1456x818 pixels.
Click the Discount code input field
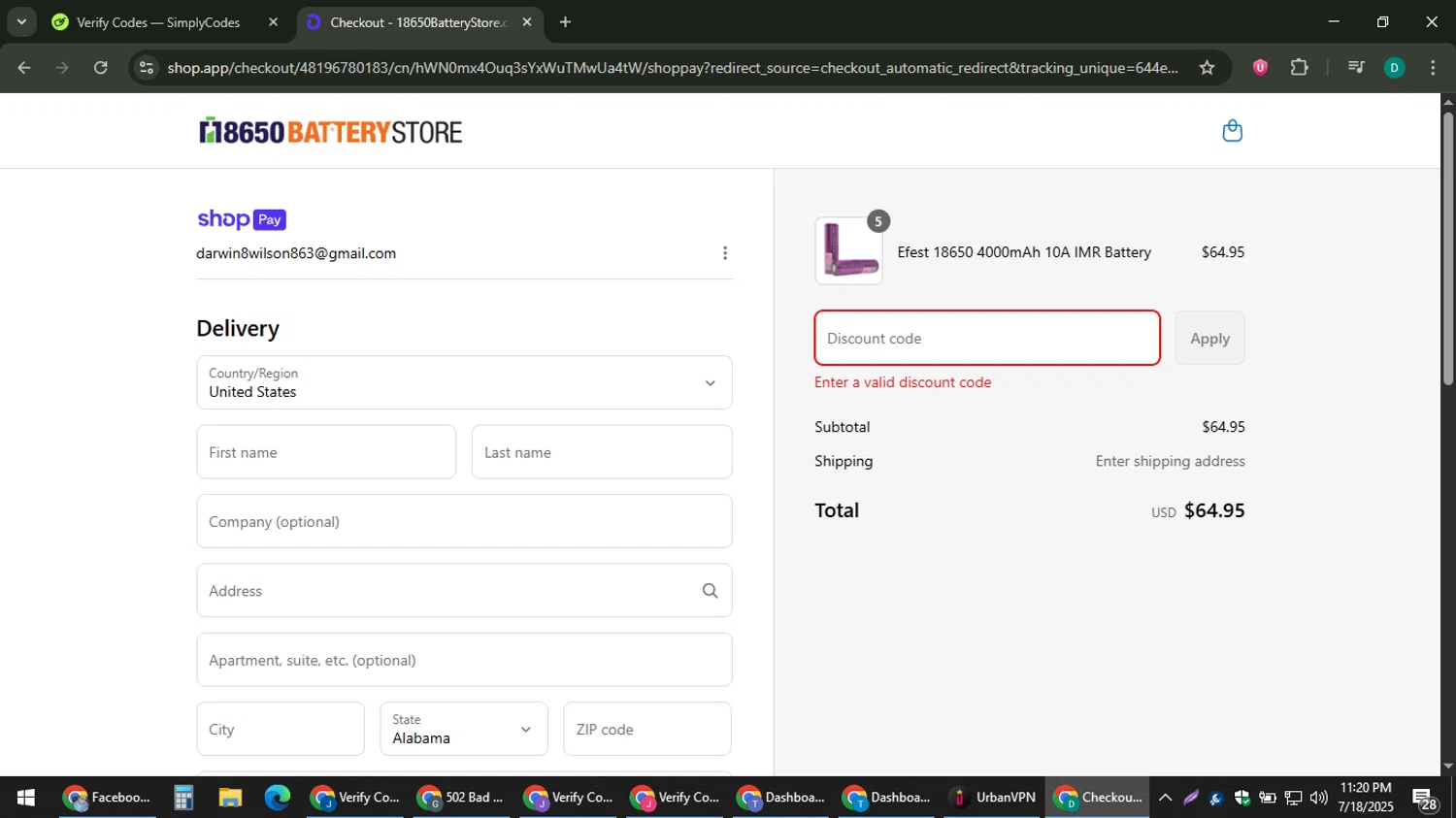coord(987,338)
